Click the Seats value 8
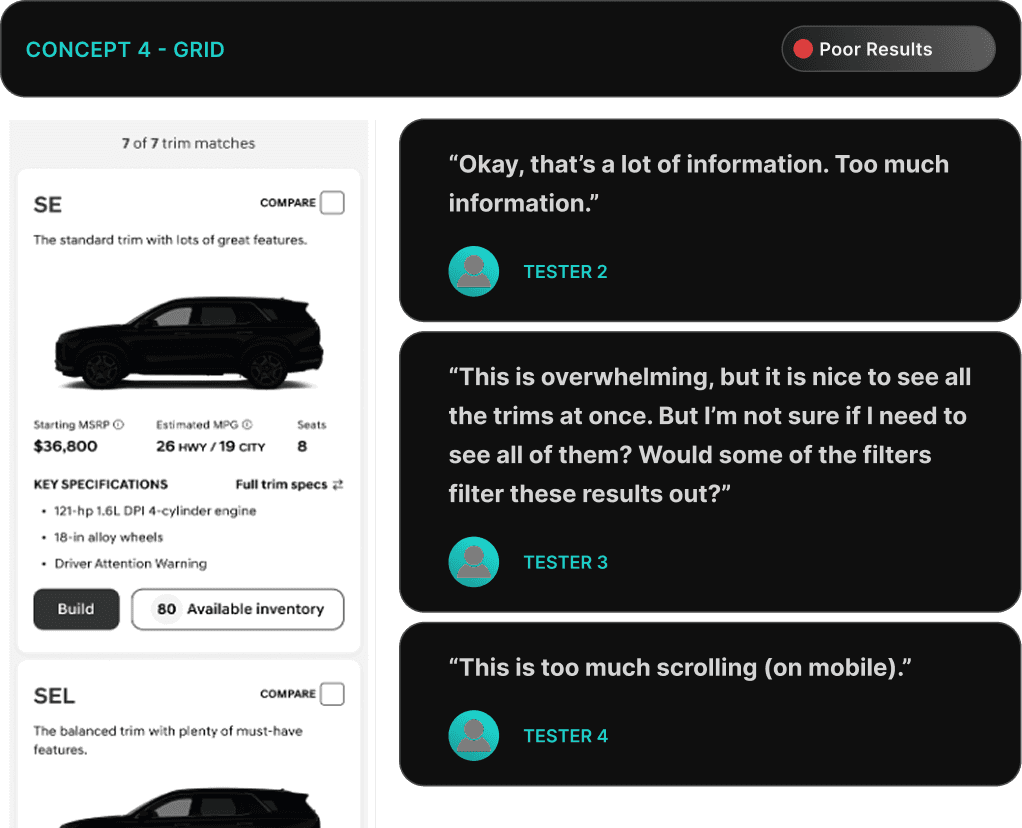This screenshot has width=1022, height=828. (x=302, y=447)
